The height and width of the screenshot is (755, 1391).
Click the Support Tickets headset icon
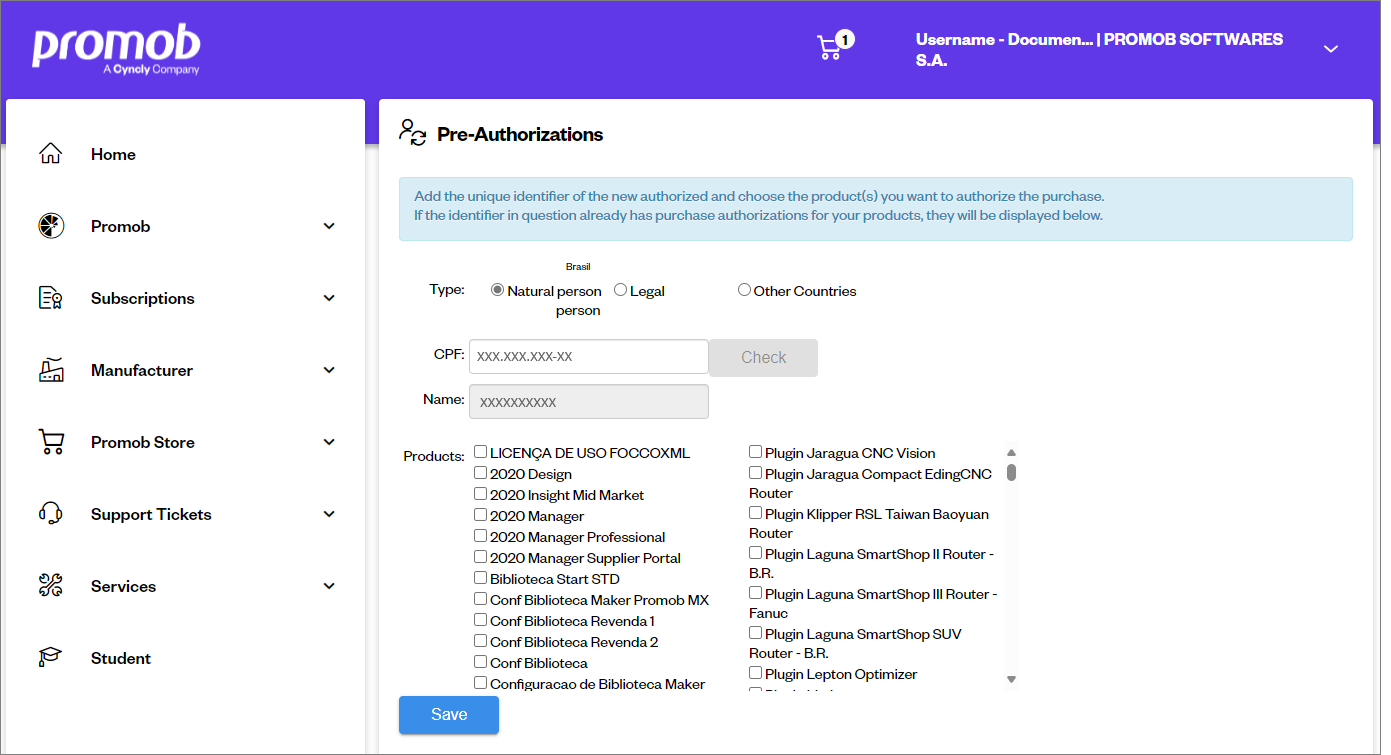(x=50, y=514)
